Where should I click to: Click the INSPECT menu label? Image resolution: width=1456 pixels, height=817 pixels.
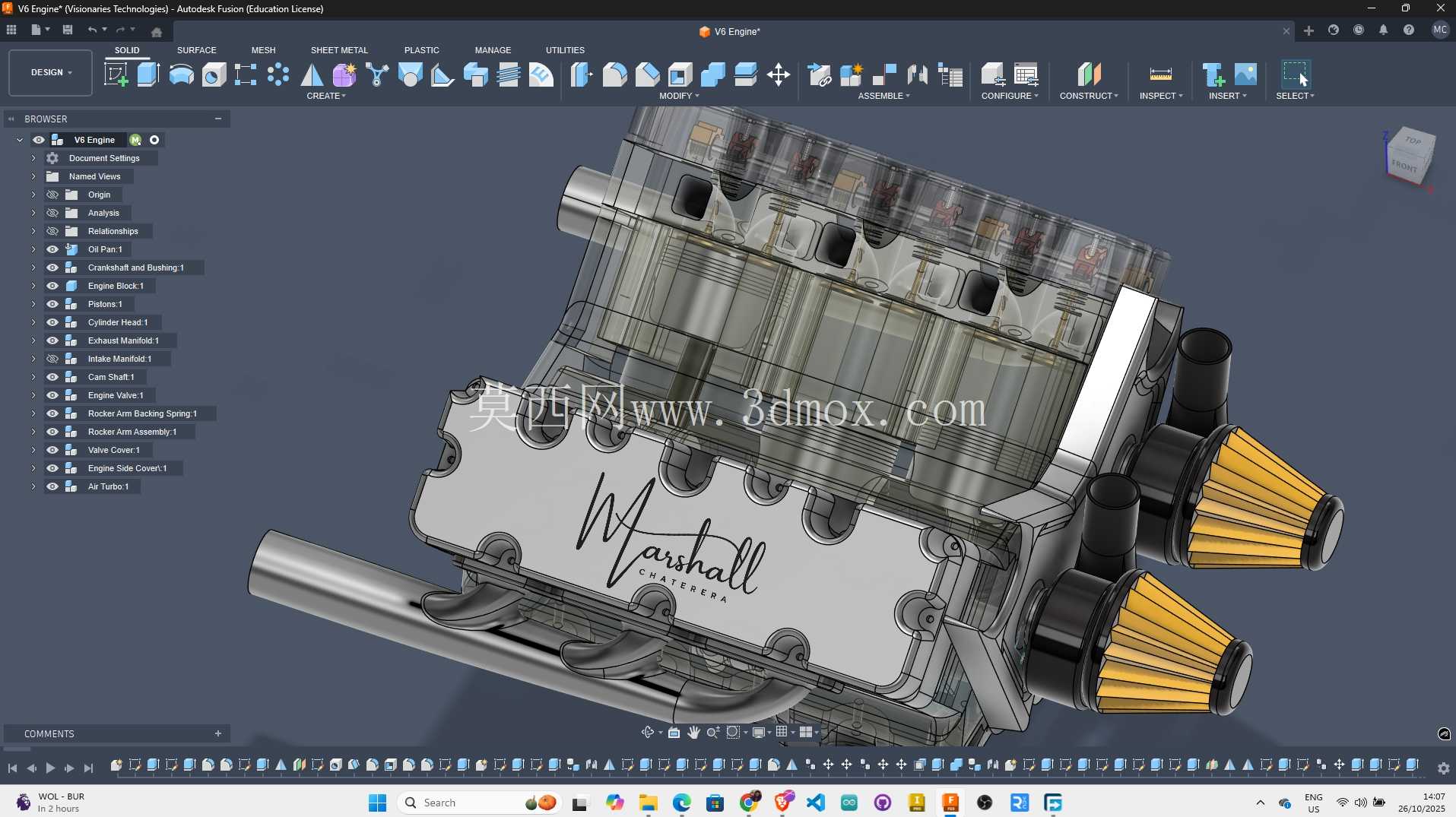1161,96
